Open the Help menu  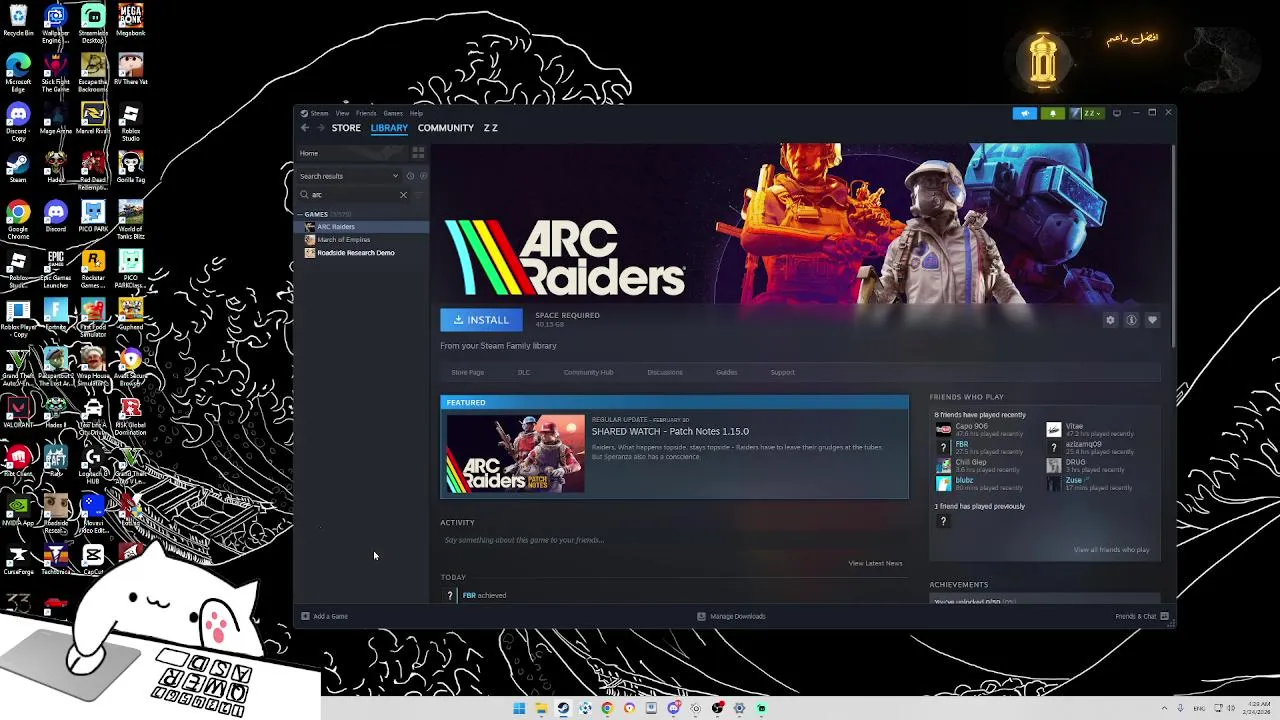[x=416, y=113]
